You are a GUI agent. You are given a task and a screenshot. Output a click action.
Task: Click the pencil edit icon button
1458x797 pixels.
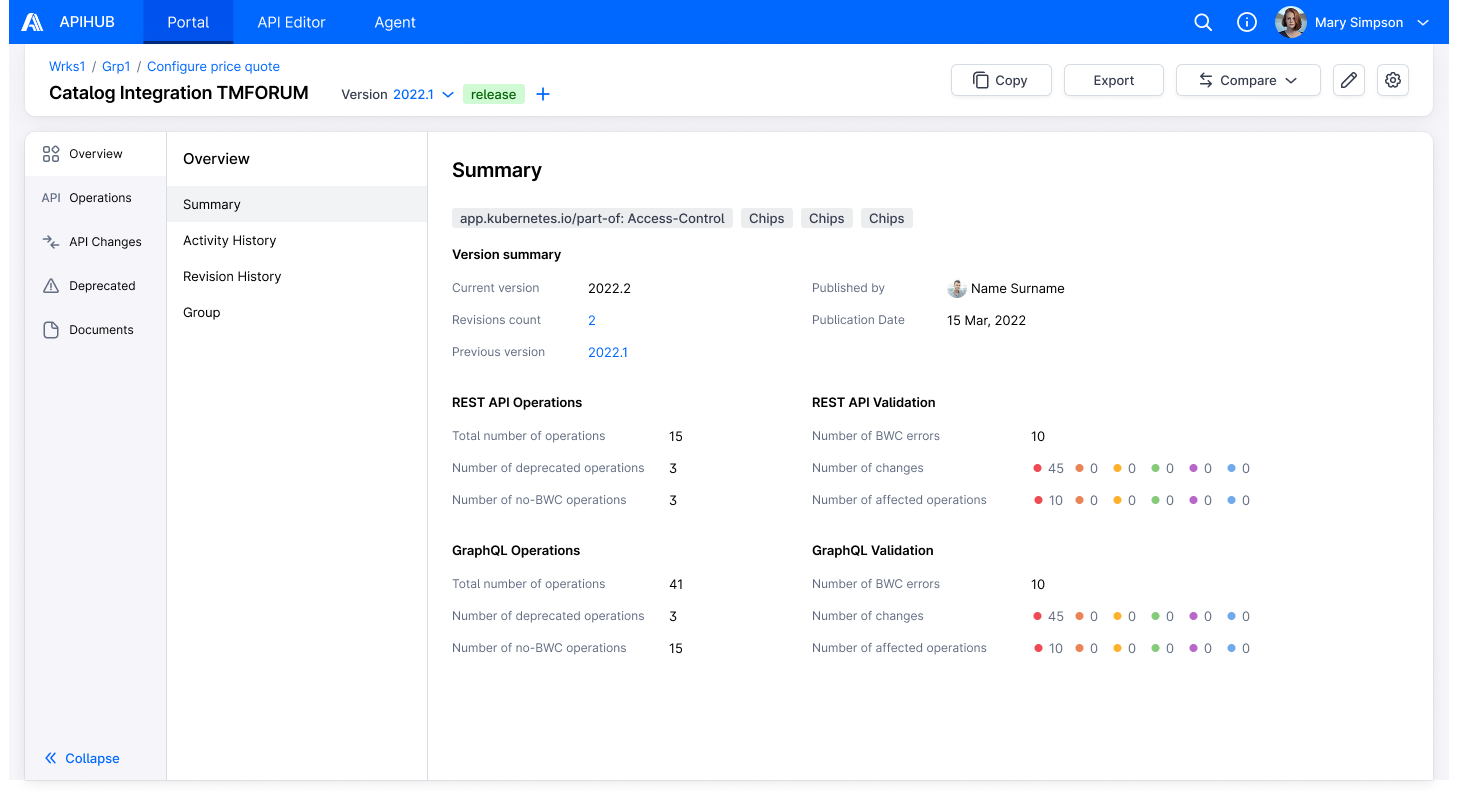[x=1349, y=80]
